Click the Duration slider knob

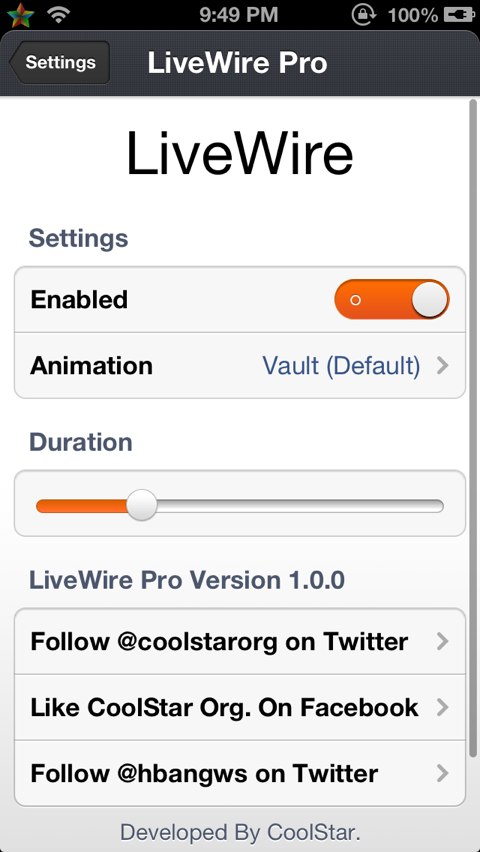(142, 505)
